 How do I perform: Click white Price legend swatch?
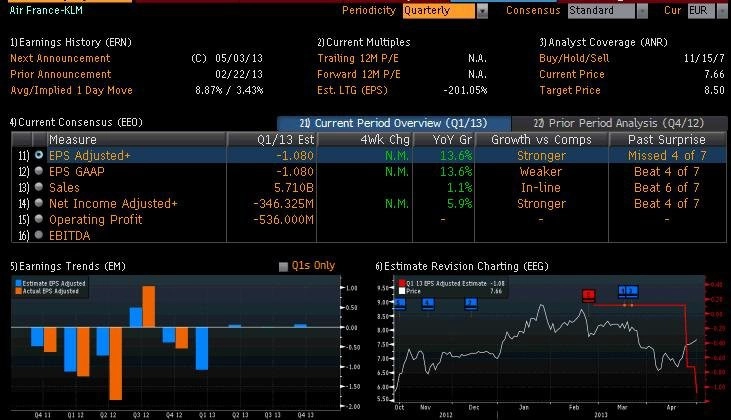tap(402, 291)
